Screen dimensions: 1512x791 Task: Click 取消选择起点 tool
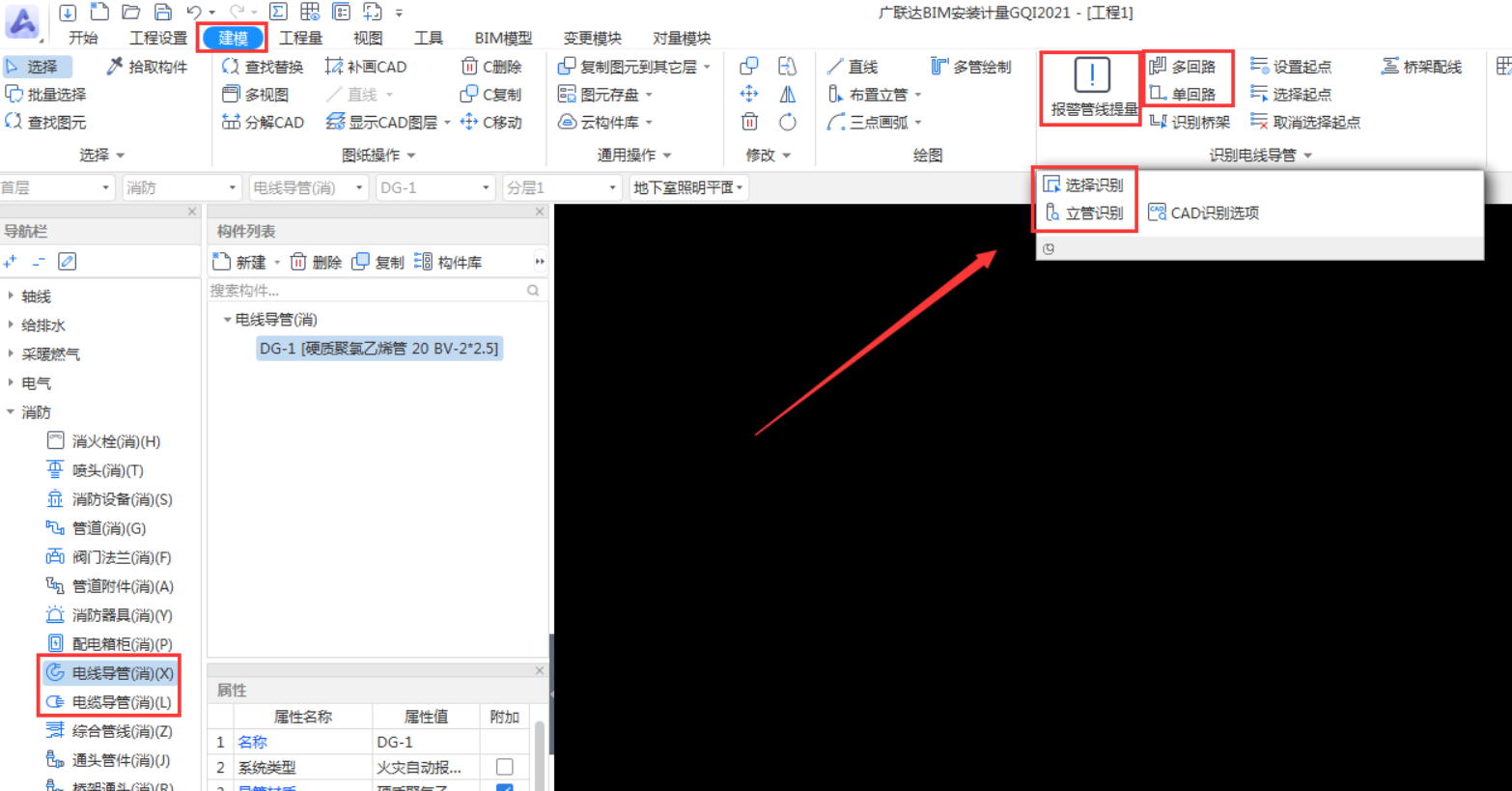coord(1305,123)
